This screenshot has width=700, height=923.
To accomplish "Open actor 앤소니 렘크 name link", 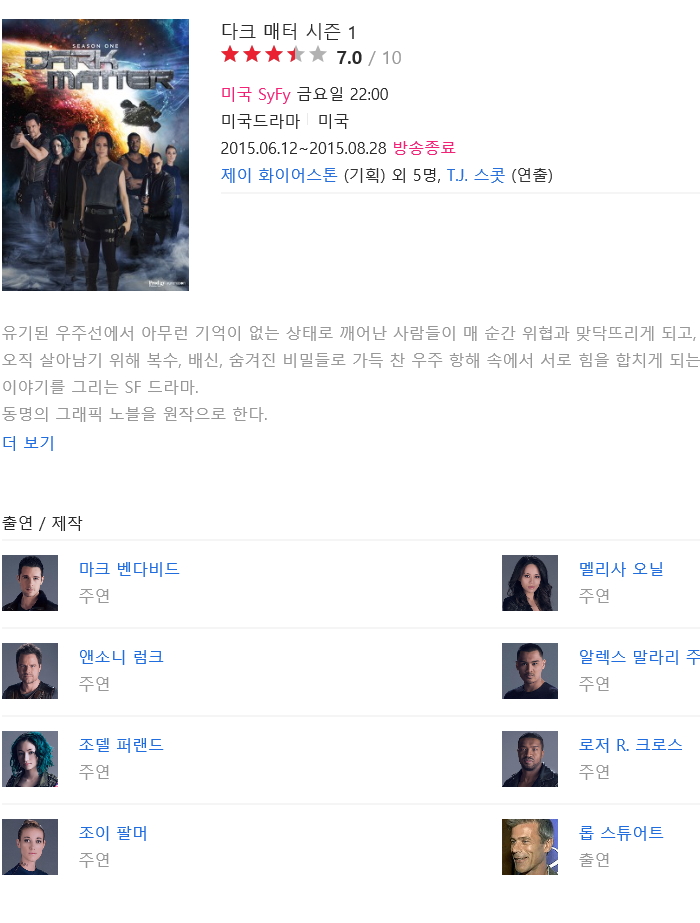I will (x=121, y=657).
